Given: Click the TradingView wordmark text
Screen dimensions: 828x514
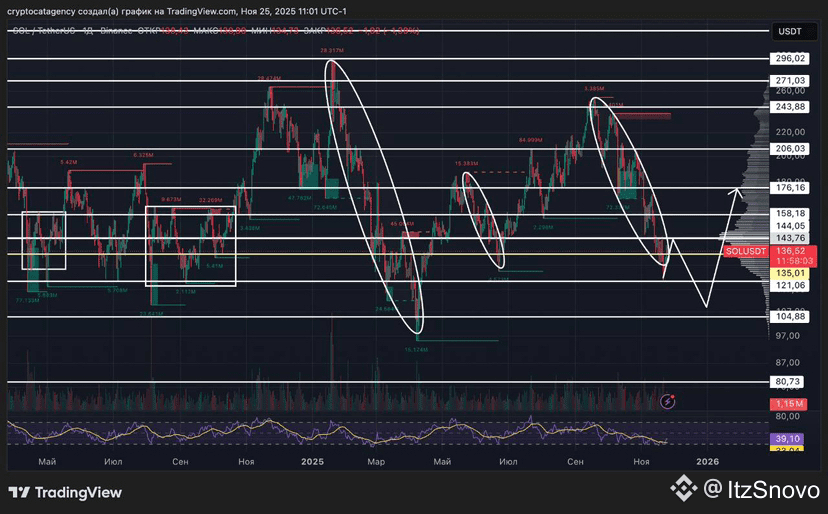Looking at the screenshot, I should 78,492.
